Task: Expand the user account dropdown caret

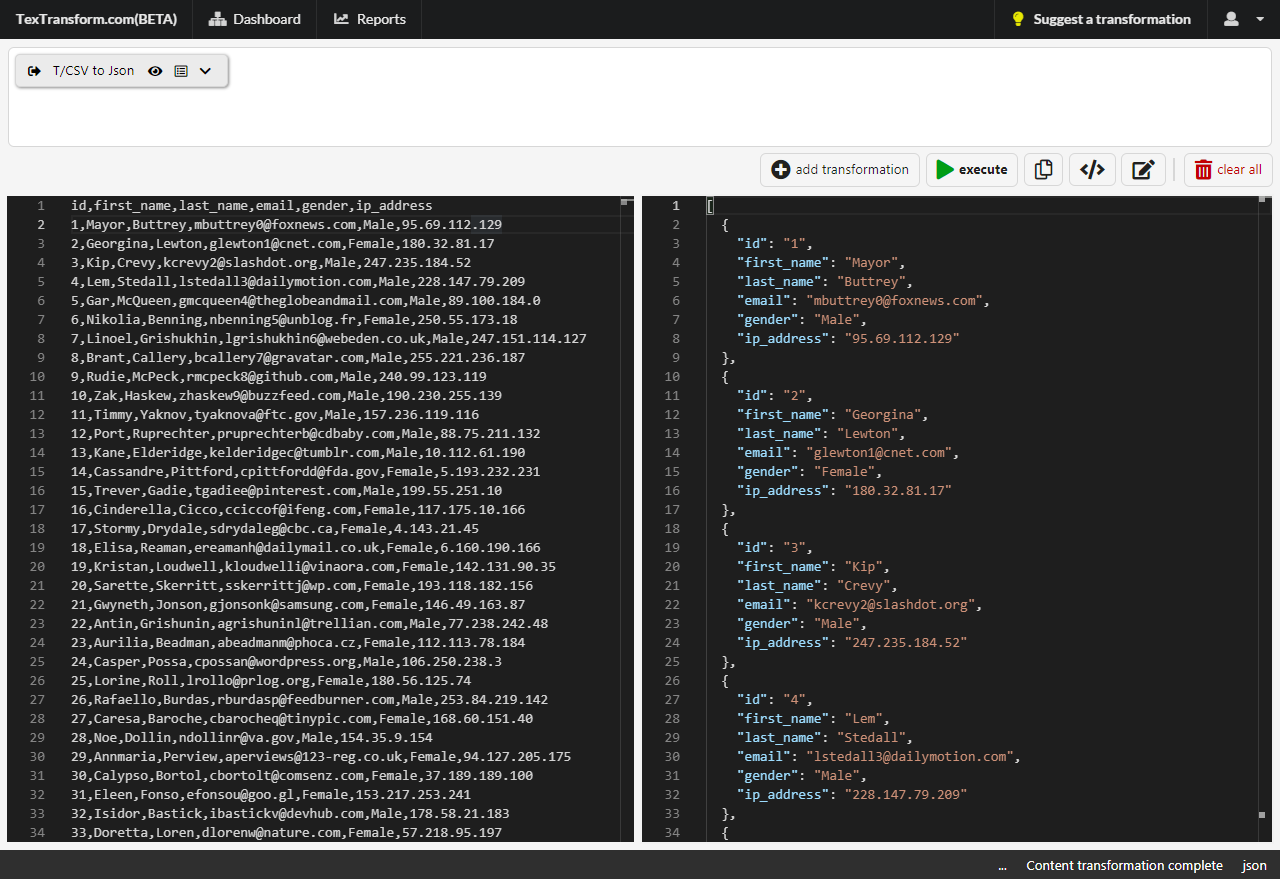Action: [1260, 20]
